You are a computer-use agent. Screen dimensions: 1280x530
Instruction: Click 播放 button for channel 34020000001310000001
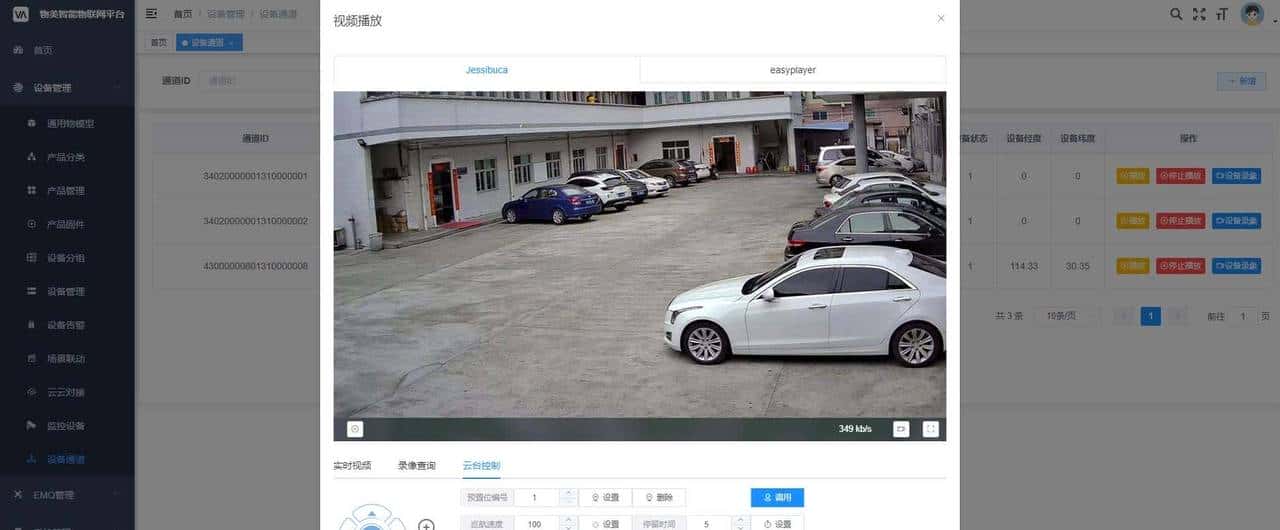[x=1133, y=176]
